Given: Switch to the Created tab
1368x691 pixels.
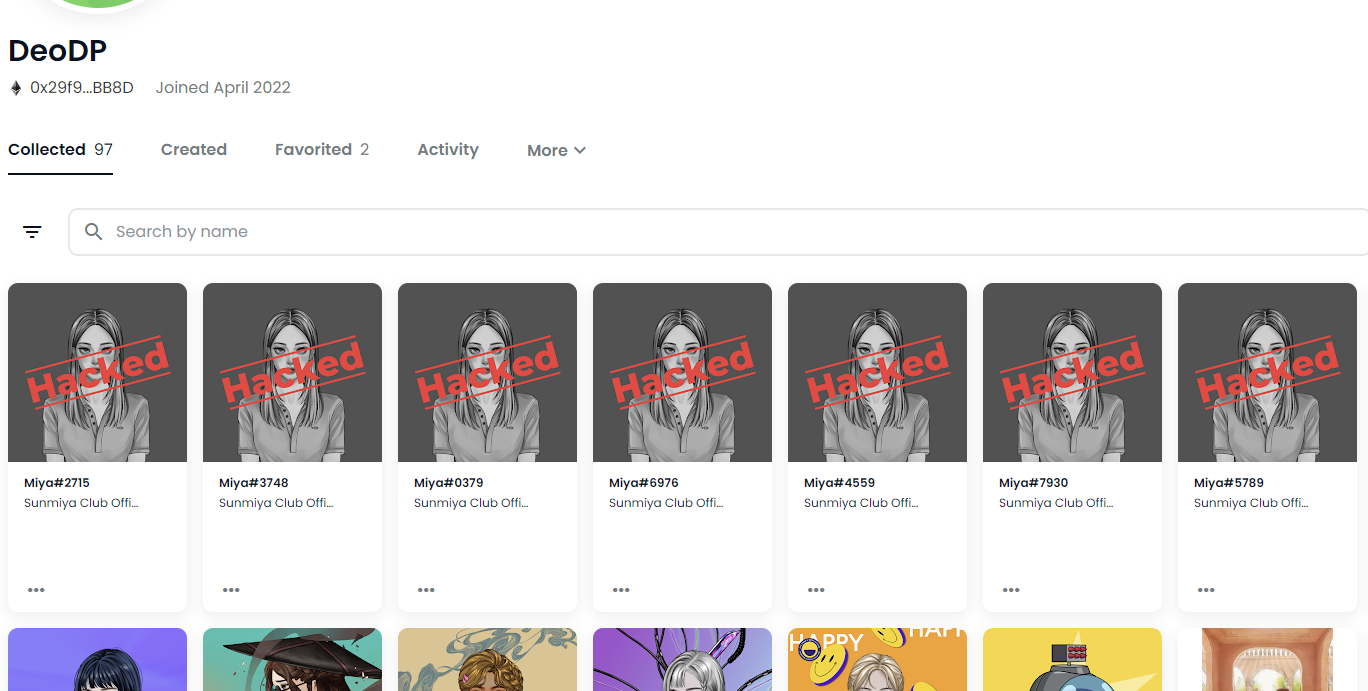Looking at the screenshot, I should (194, 150).
